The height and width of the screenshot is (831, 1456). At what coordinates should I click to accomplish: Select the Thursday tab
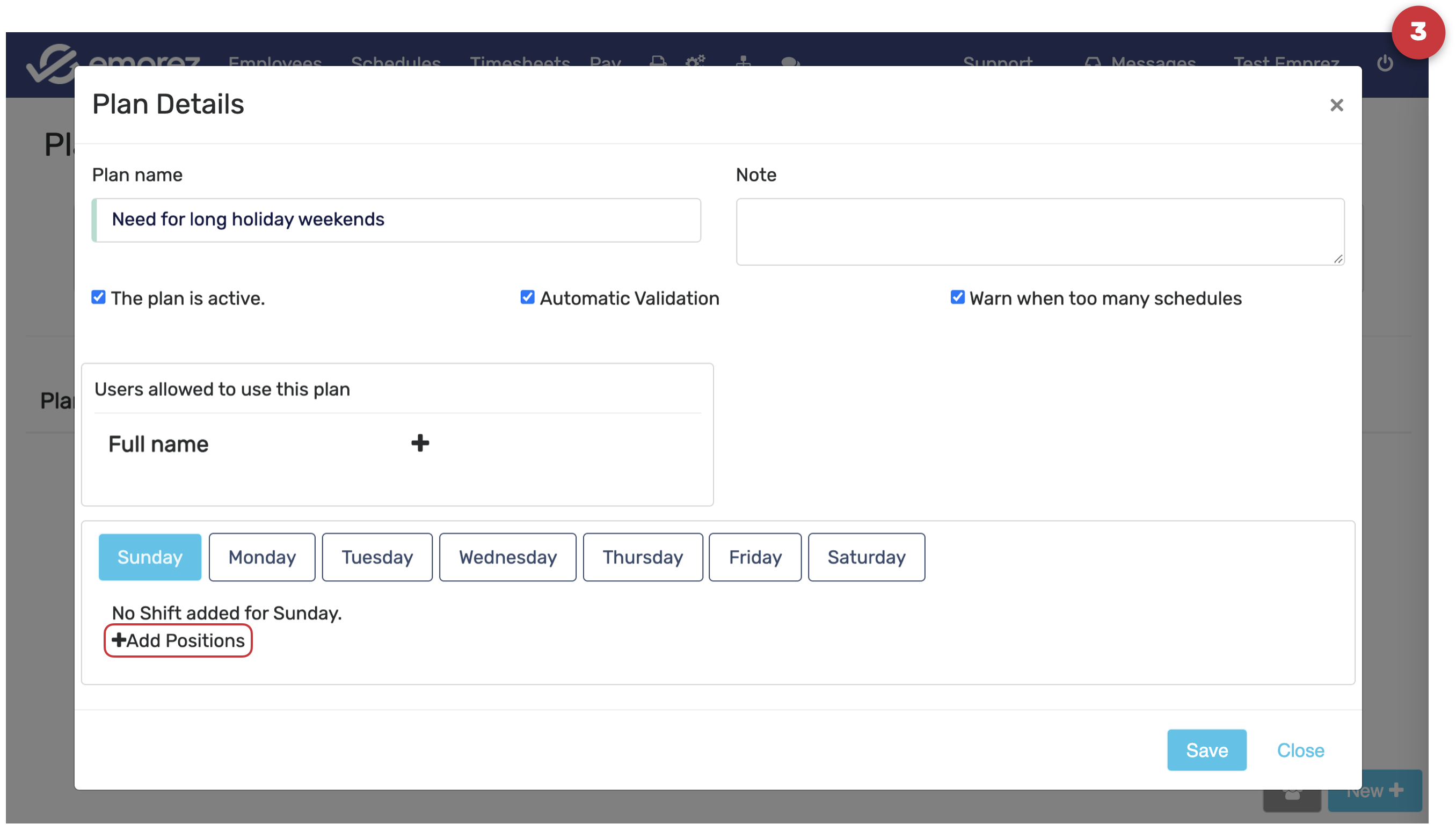click(642, 557)
